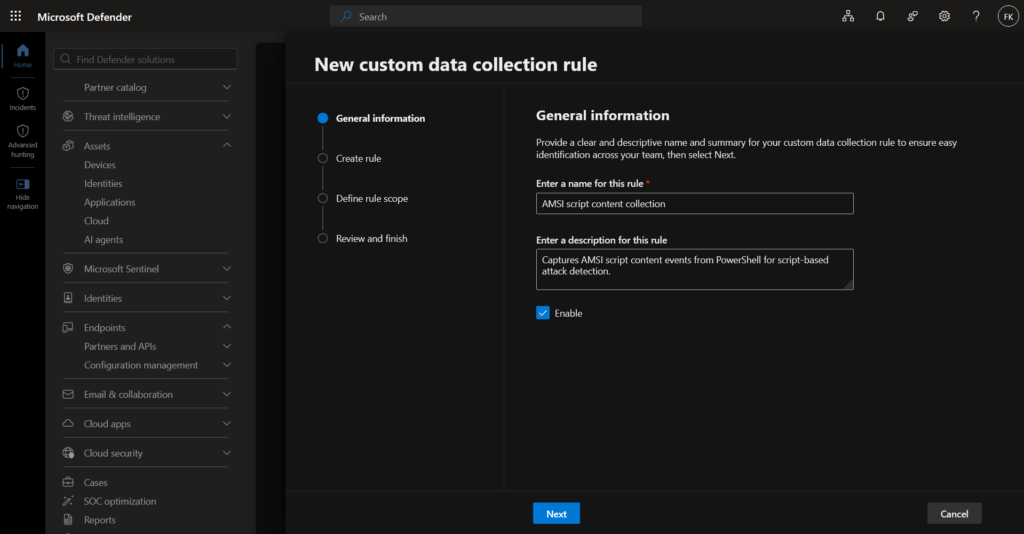Click the SOC optimization wand icon
Image resolution: width=1024 pixels, height=534 pixels.
click(x=68, y=501)
